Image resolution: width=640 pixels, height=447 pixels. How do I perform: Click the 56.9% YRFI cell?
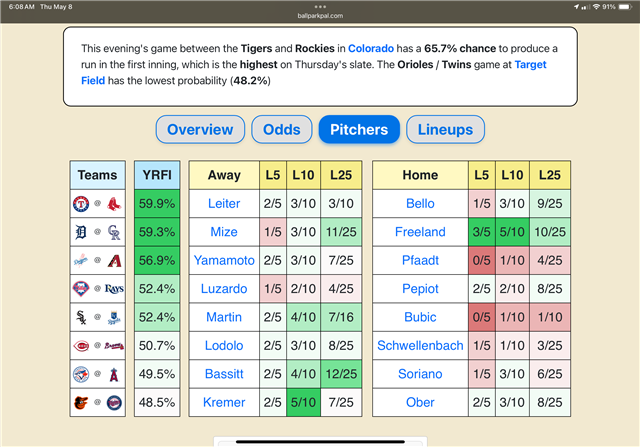[157, 260]
